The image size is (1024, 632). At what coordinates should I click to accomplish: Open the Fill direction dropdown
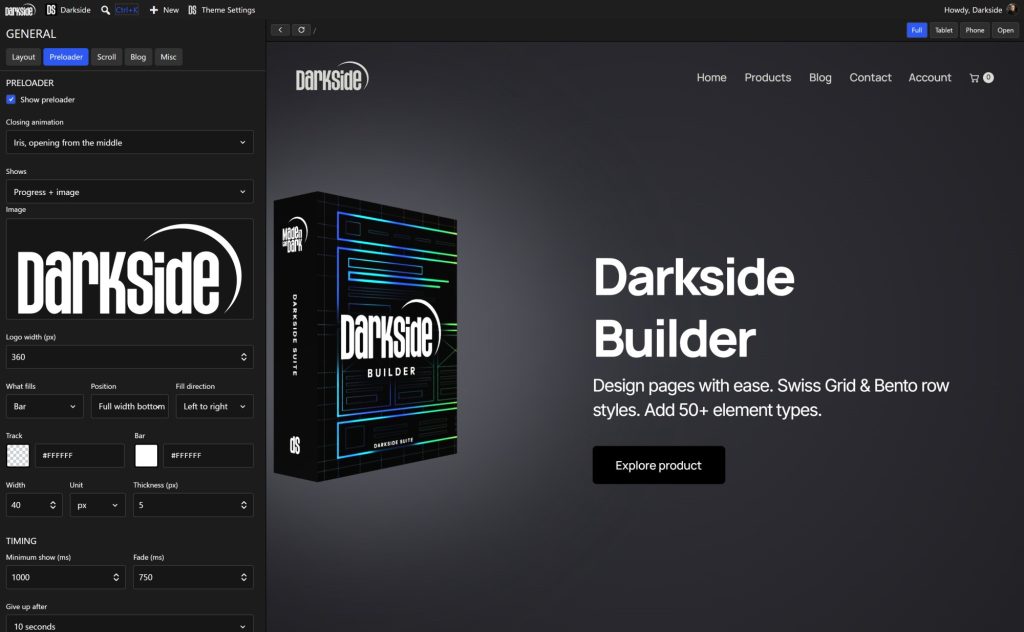click(x=214, y=406)
